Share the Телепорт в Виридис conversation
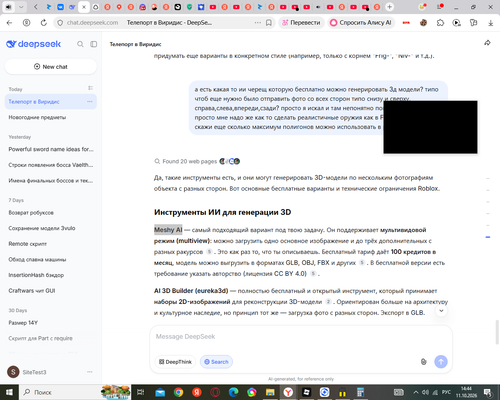500x400 pixels. (x=487, y=43)
